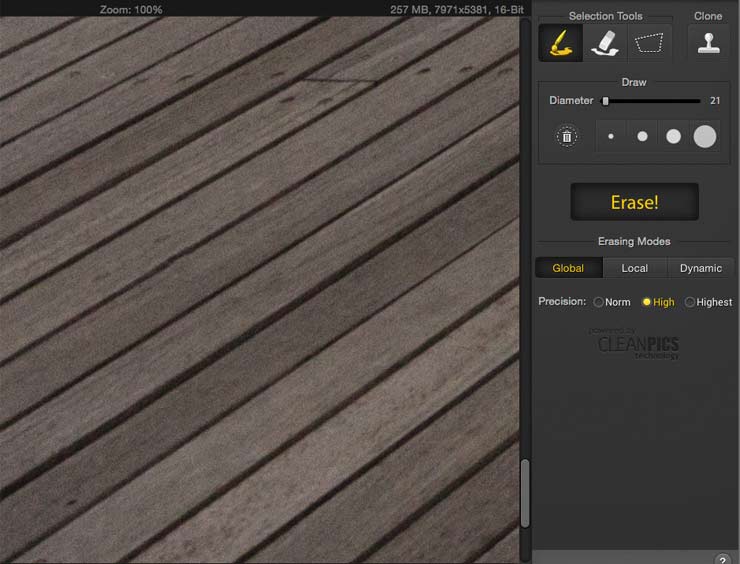This screenshot has width=740, height=564.
Task: Set precision to Highest
Action: pyautogui.click(x=708, y=302)
